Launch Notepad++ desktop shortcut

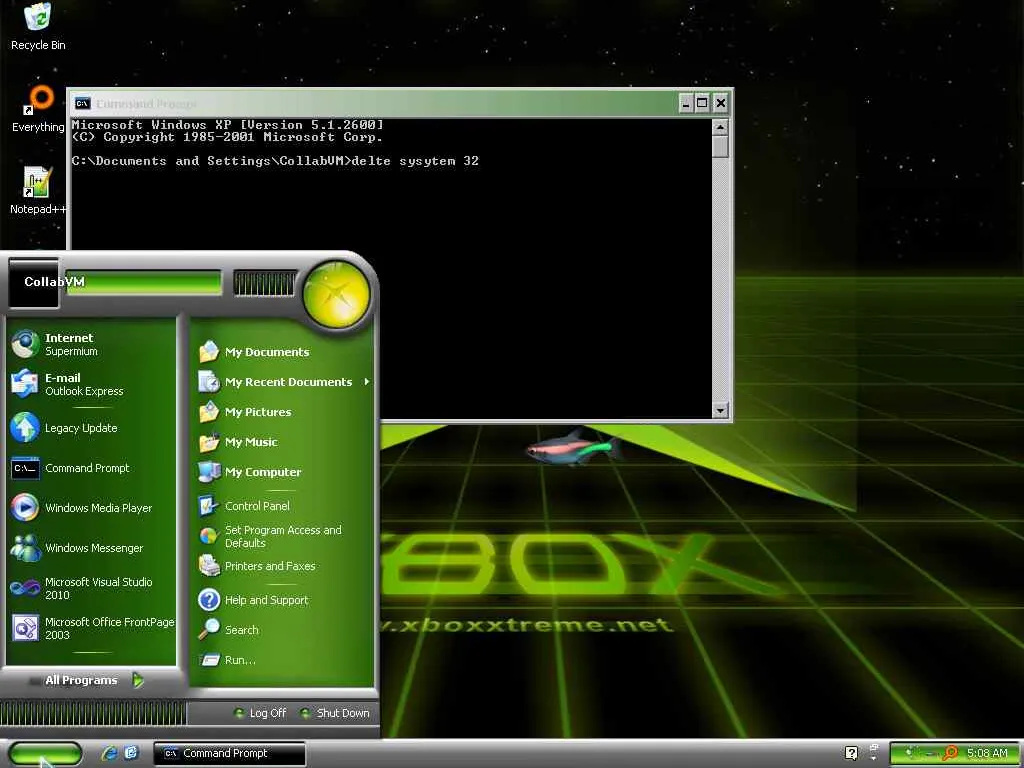(38, 191)
